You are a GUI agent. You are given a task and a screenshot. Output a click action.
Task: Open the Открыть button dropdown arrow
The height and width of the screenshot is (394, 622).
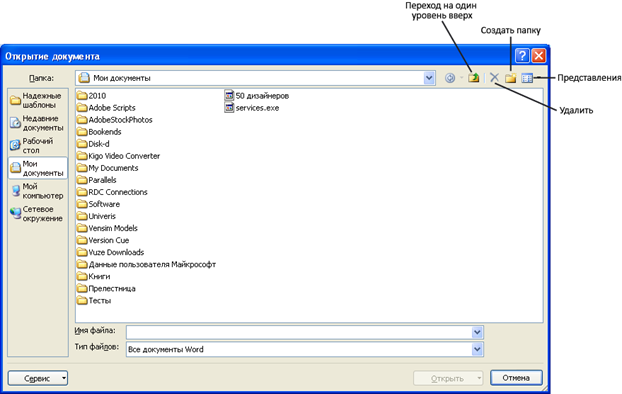point(479,378)
